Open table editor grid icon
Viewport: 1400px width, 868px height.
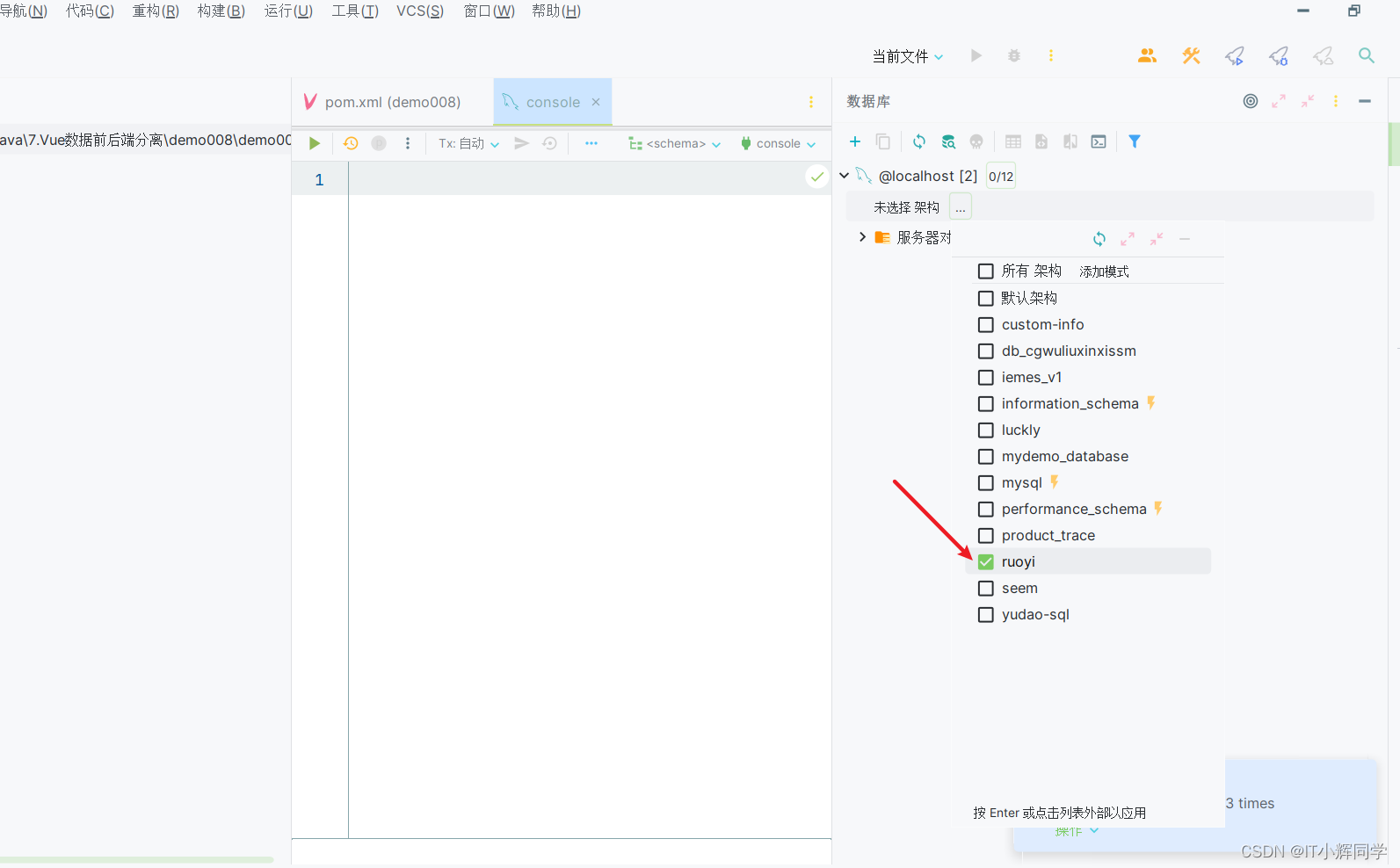[1013, 141]
